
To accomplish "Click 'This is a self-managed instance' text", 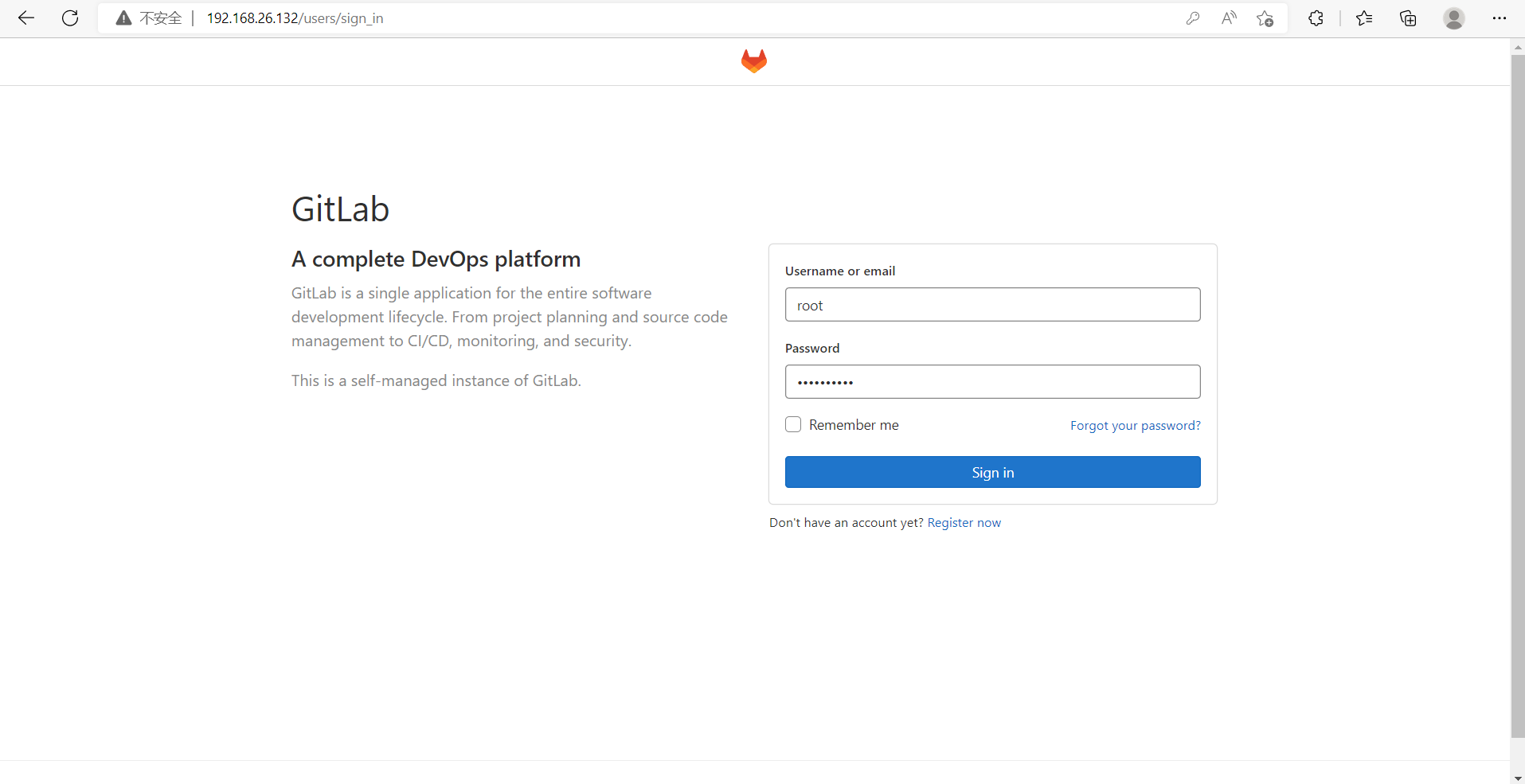I will [436, 380].
